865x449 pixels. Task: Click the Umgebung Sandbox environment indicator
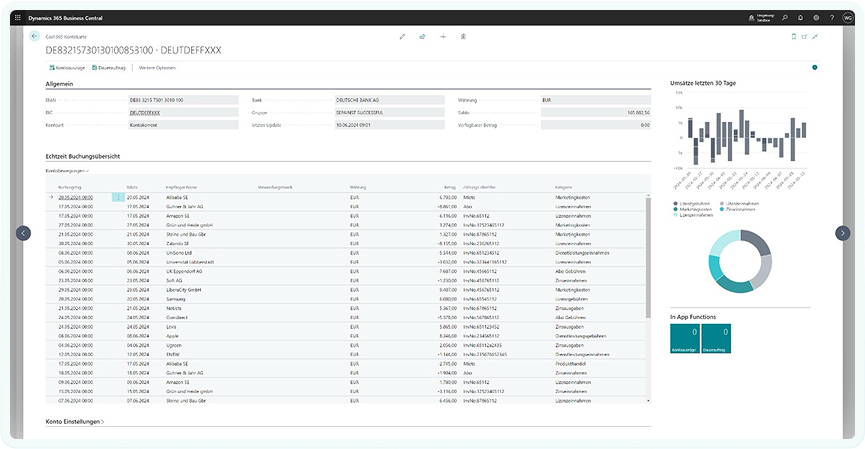(x=761, y=18)
